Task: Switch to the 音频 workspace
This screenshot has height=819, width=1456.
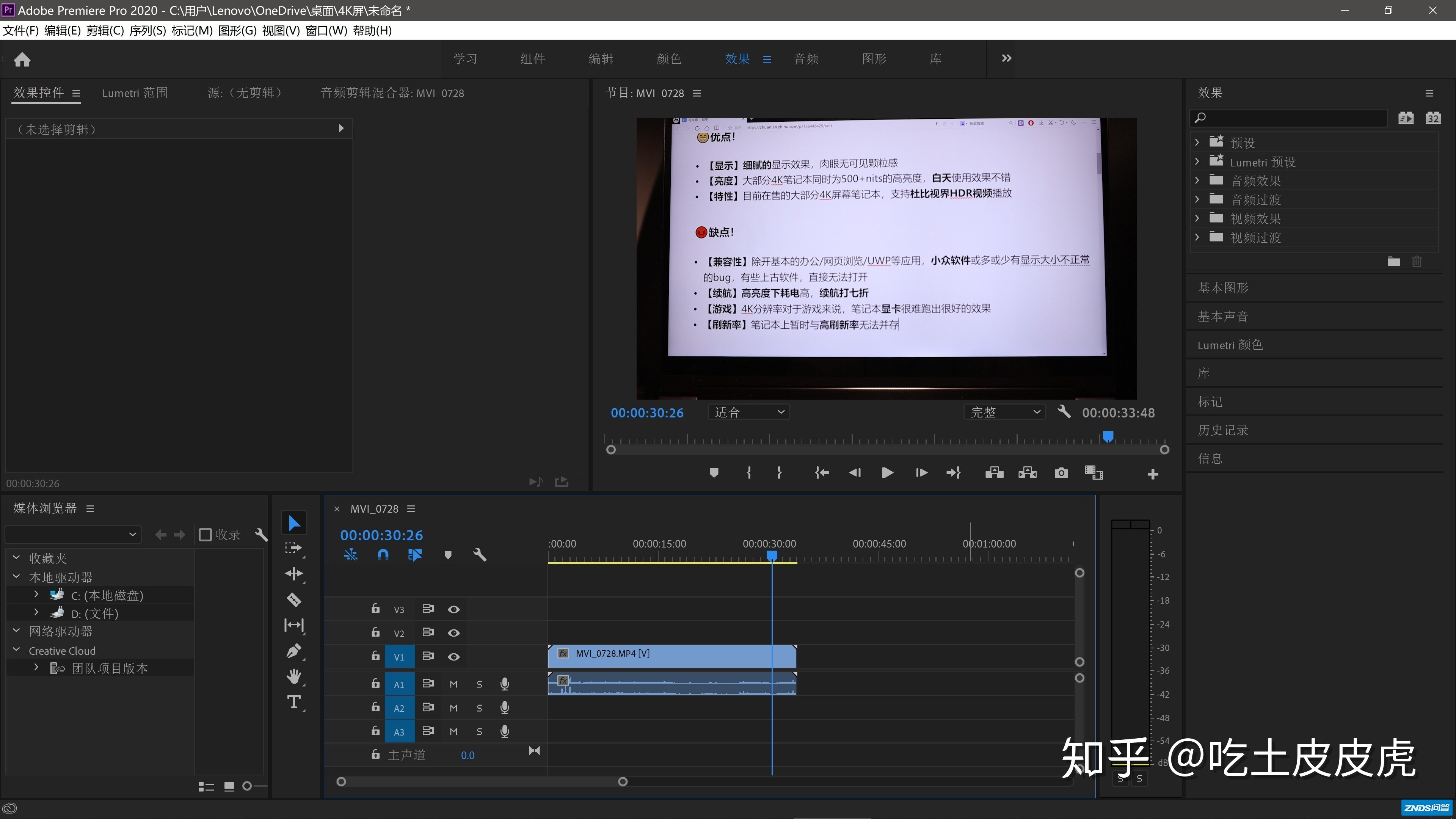Action: coord(806,59)
